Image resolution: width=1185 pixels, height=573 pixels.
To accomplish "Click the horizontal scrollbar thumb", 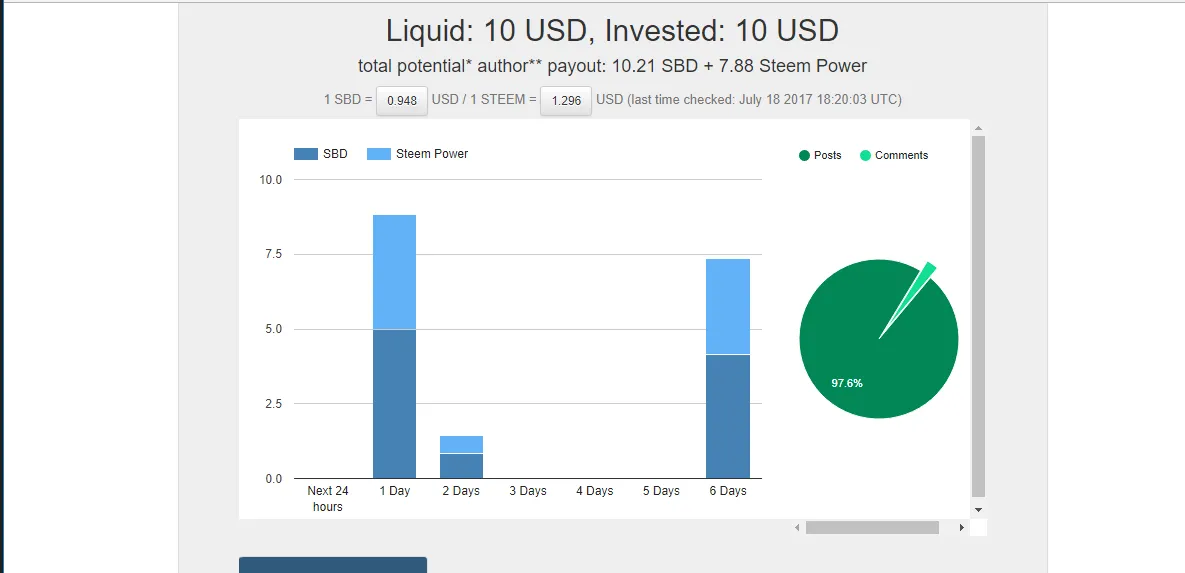I will tap(872, 527).
